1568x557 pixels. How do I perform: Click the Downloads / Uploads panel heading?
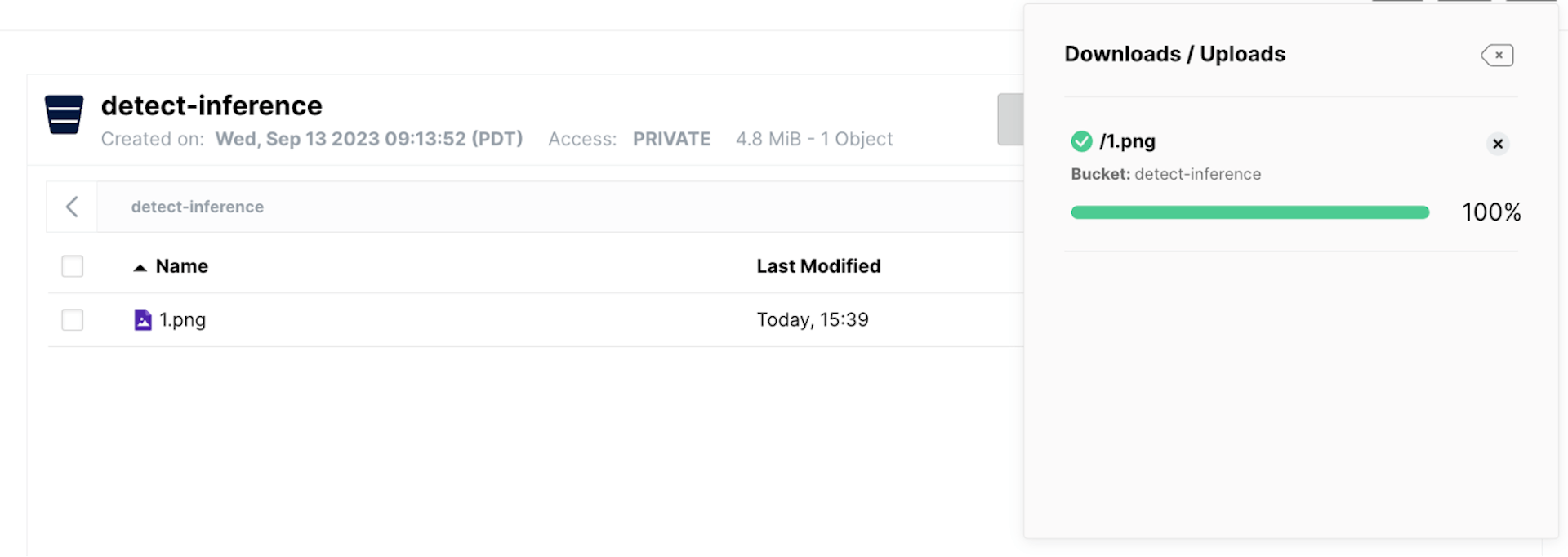1174,54
